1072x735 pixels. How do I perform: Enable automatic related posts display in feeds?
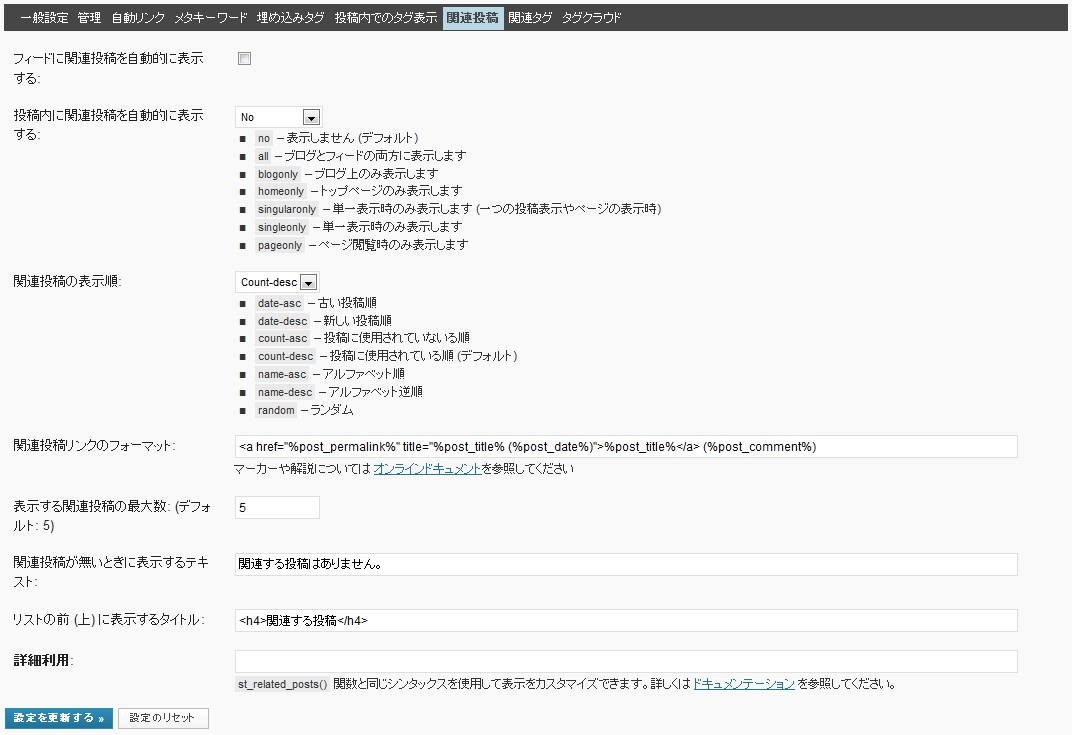click(242, 59)
